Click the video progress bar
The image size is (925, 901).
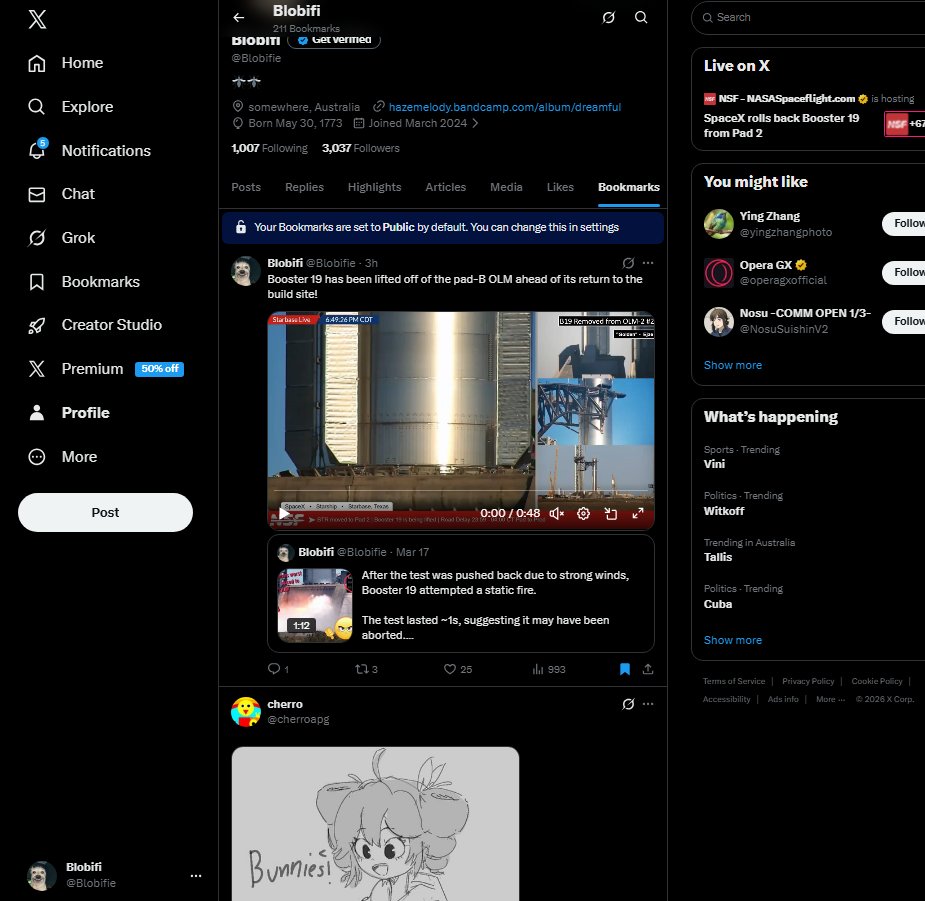coord(461,491)
